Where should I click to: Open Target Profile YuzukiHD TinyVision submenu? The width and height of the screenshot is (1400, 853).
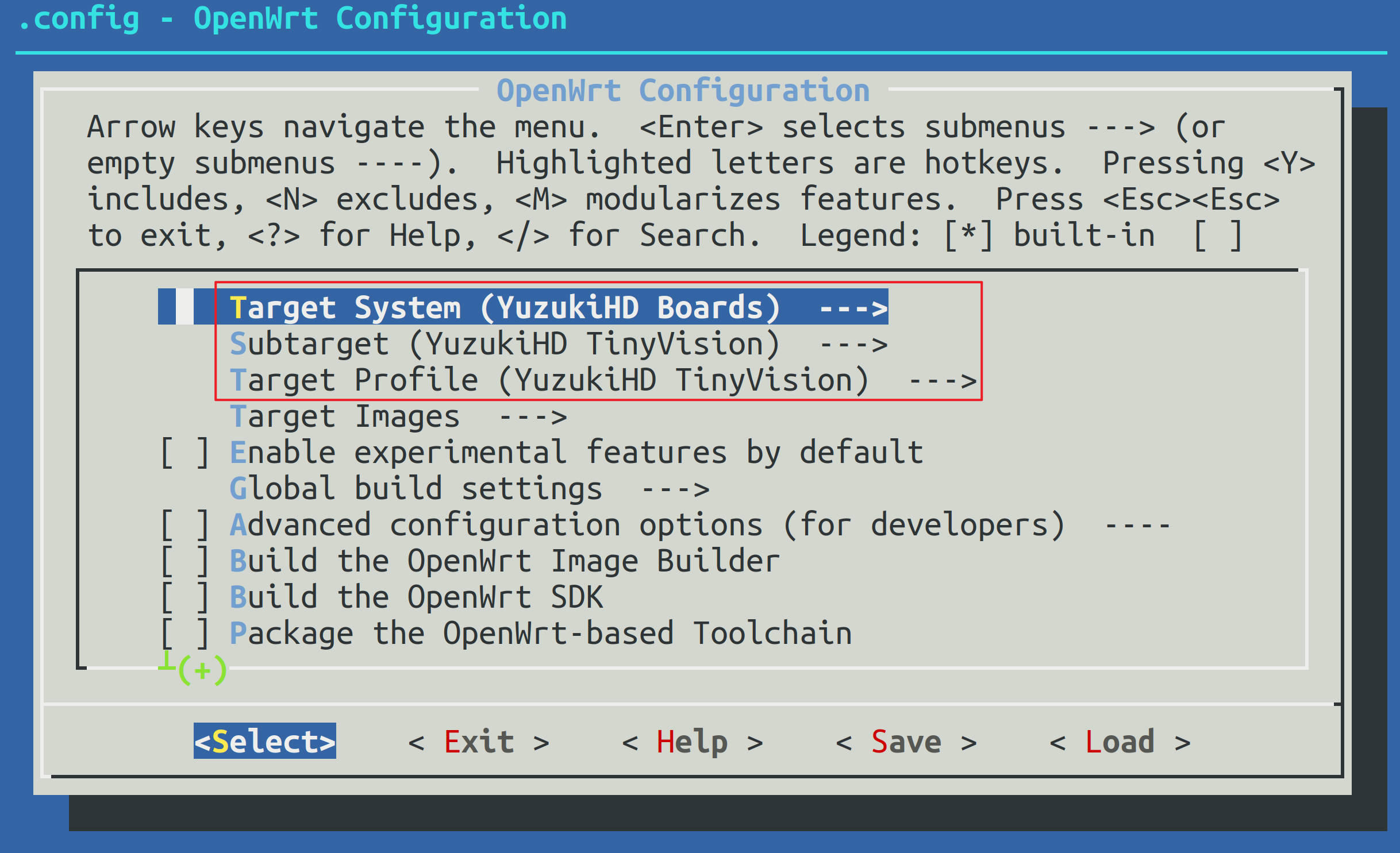pos(549,380)
